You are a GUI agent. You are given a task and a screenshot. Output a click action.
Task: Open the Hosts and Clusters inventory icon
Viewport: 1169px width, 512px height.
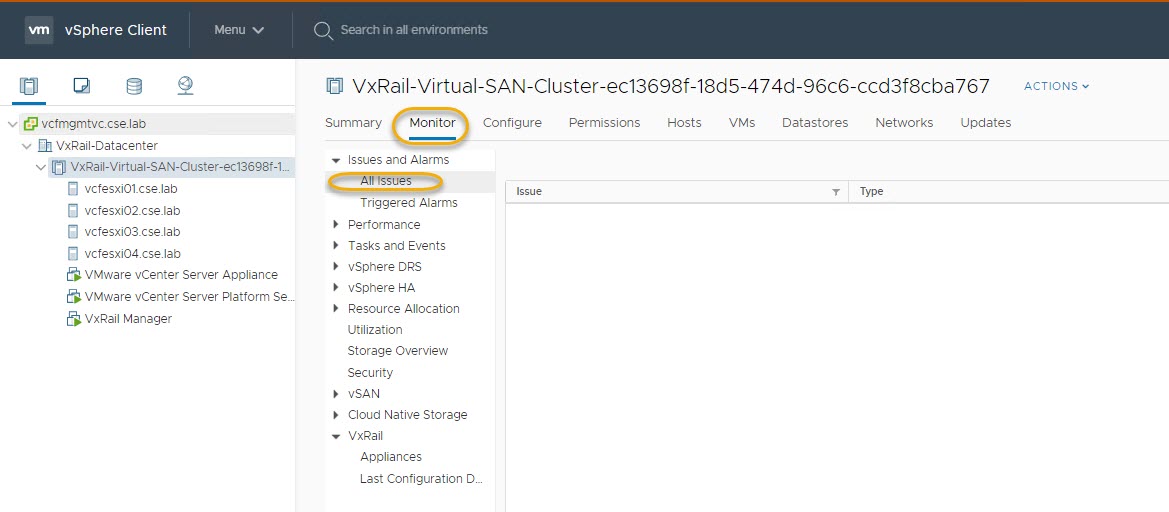[x=28, y=86]
